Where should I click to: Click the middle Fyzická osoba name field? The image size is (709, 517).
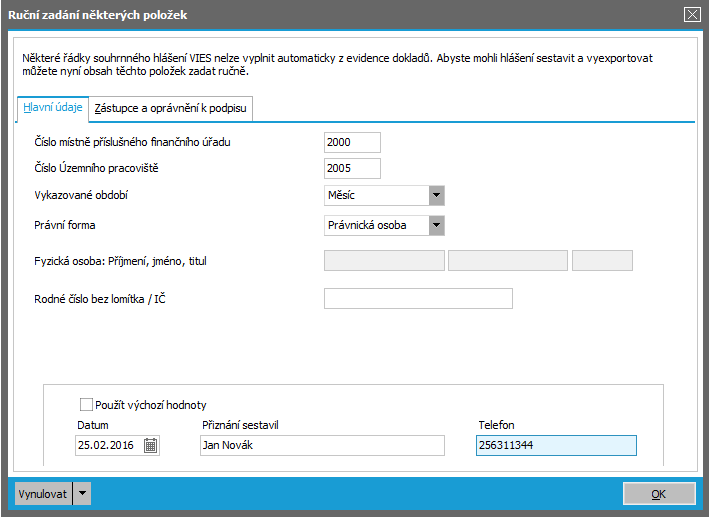click(508, 261)
